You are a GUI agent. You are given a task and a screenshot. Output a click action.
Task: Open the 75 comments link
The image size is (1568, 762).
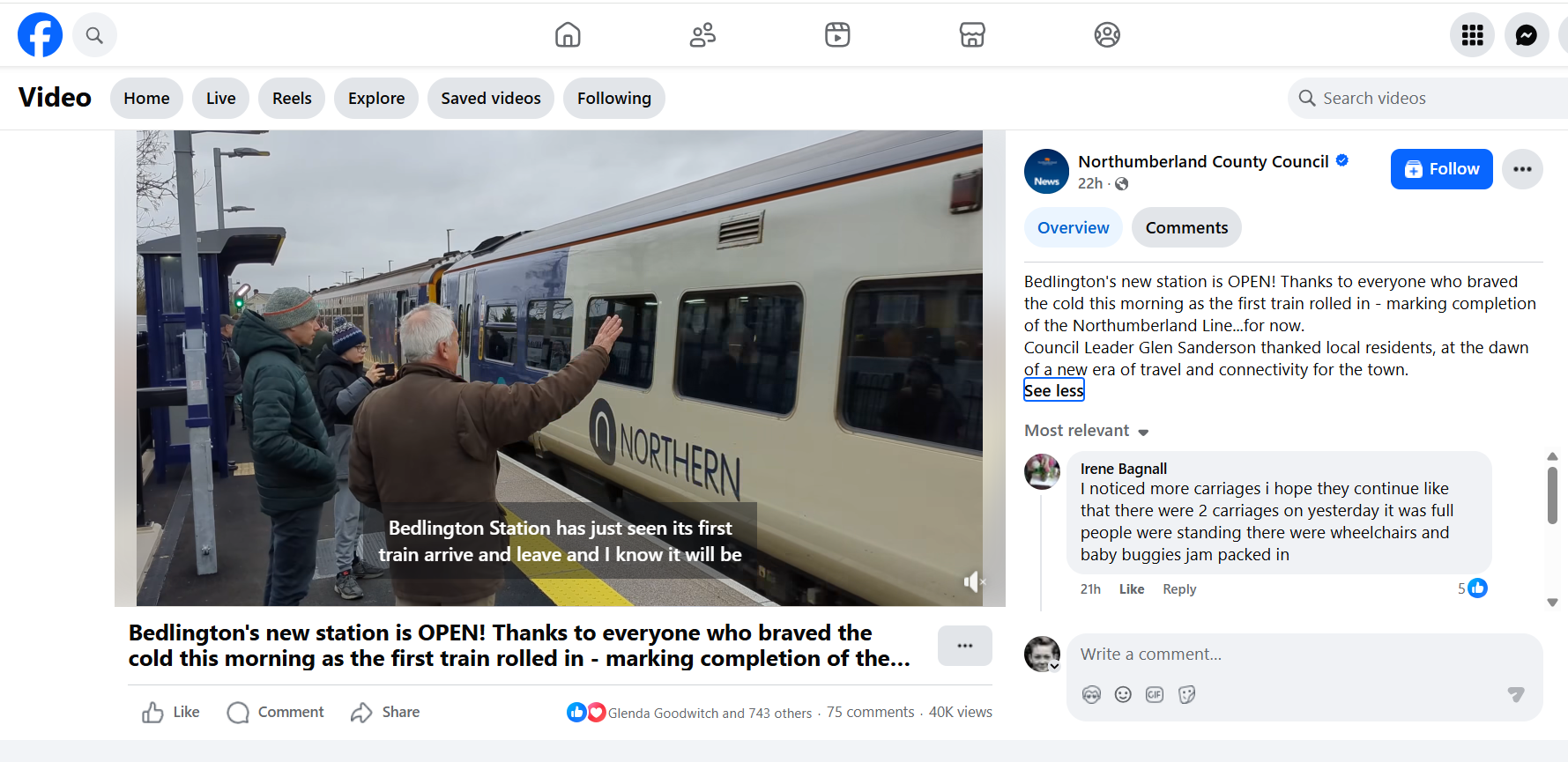[870, 713]
